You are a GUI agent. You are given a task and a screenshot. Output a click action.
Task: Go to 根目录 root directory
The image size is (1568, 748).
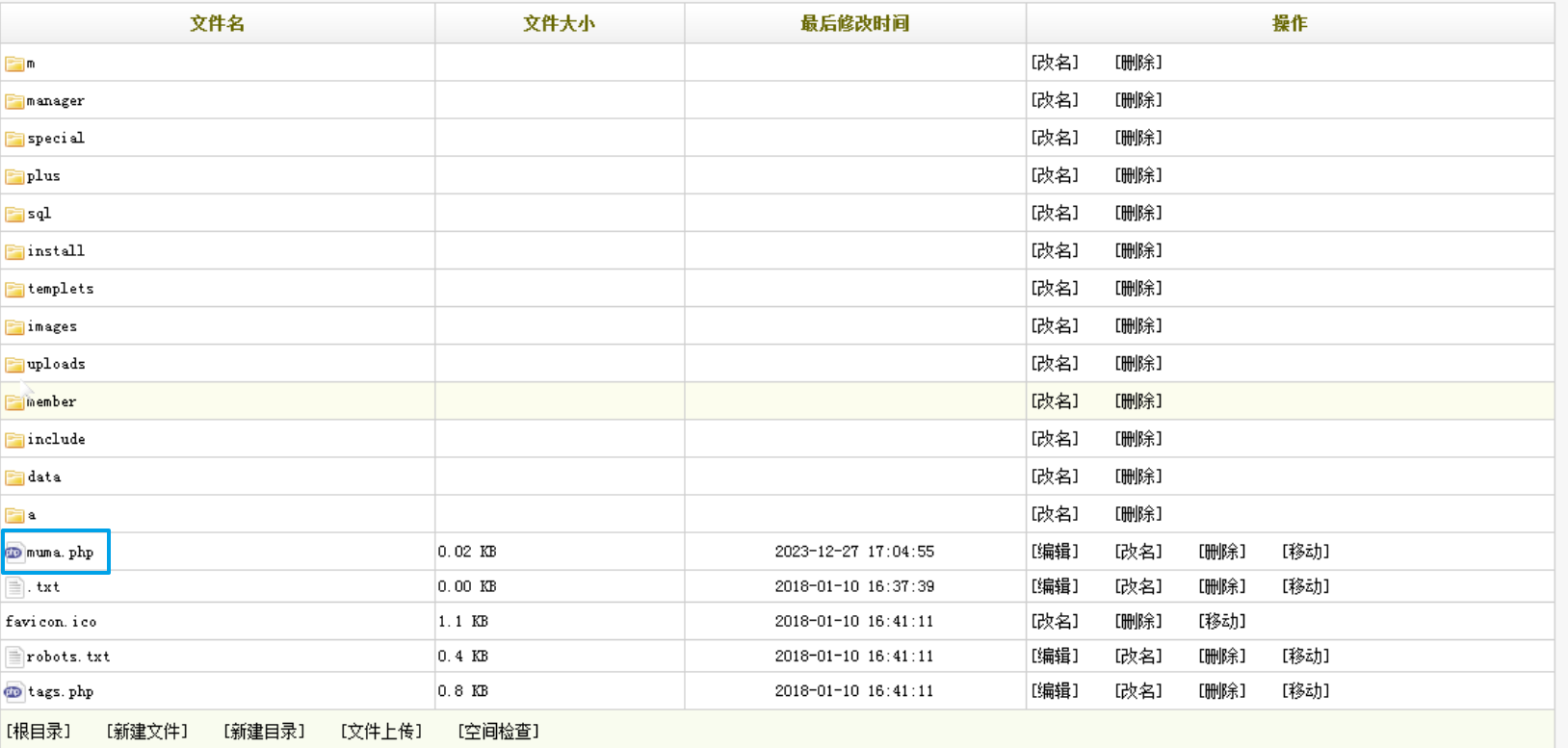39,731
